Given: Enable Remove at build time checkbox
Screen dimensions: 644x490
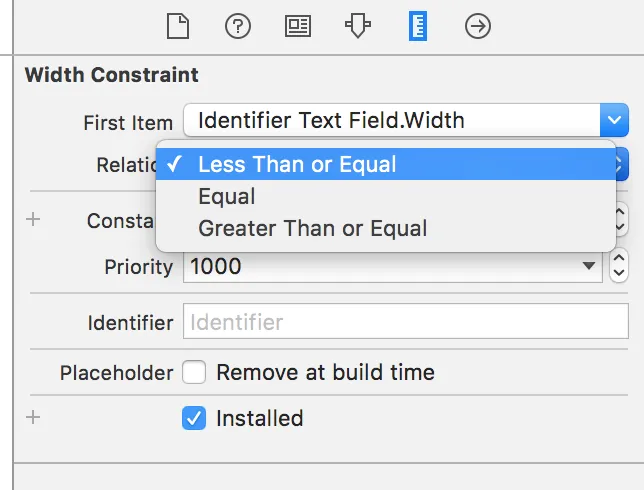Looking at the screenshot, I should click(x=194, y=373).
